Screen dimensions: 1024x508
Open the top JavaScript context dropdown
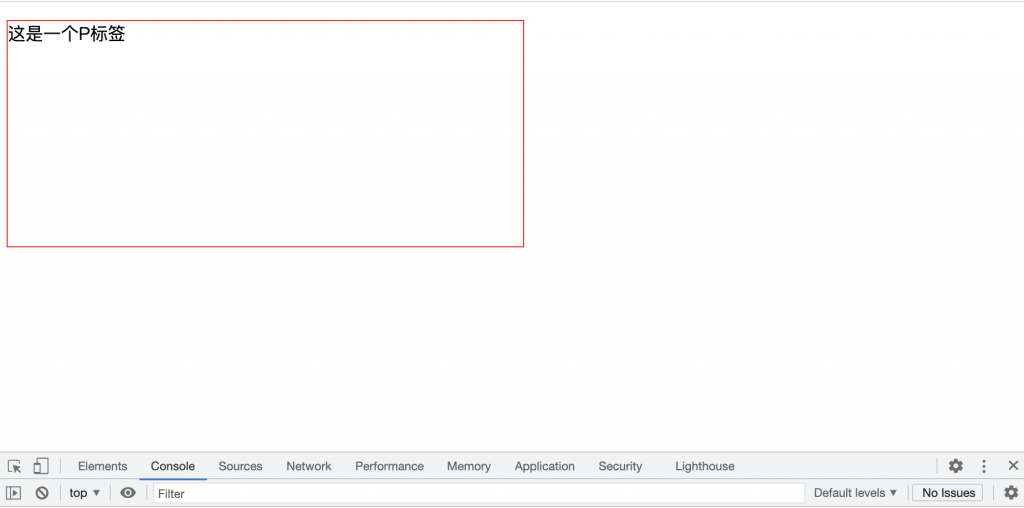pyautogui.click(x=85, y=493)
